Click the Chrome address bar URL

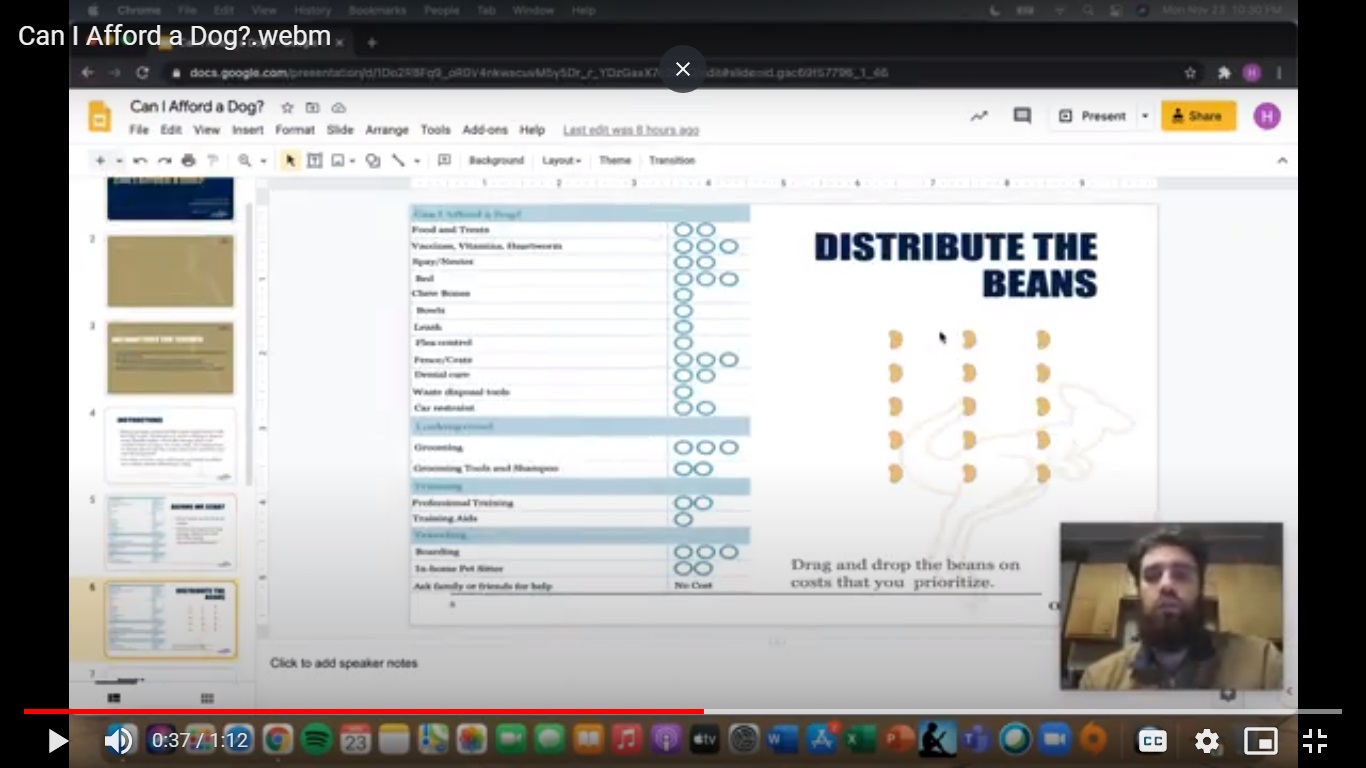pos(539,73)
